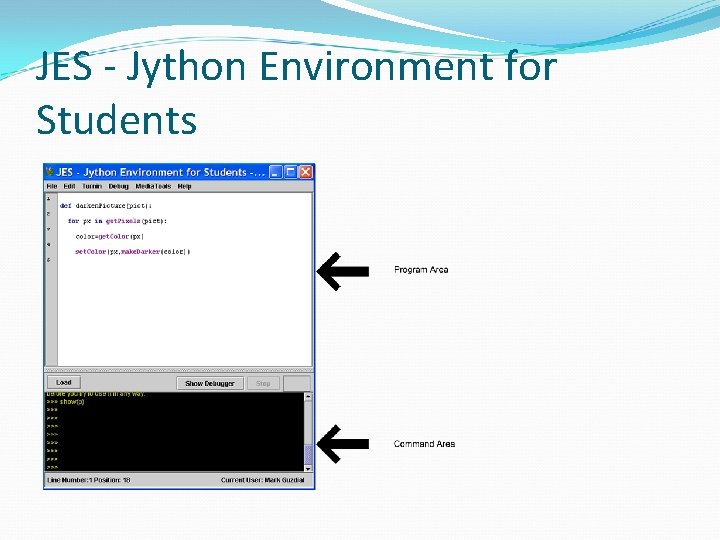Close the JES window
This screenshot has width=720, height=540.
(305, 172)
